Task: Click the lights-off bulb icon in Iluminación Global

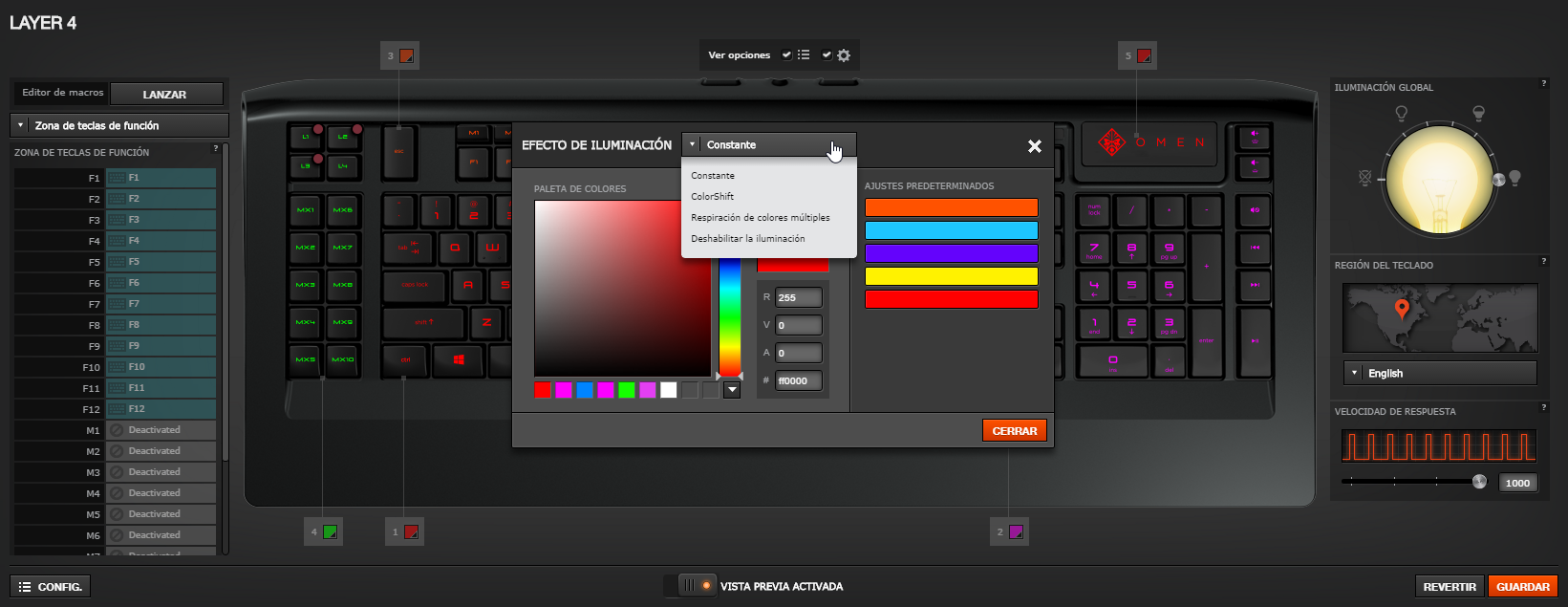Action: pyautogui.click(x=1364, y=178)
